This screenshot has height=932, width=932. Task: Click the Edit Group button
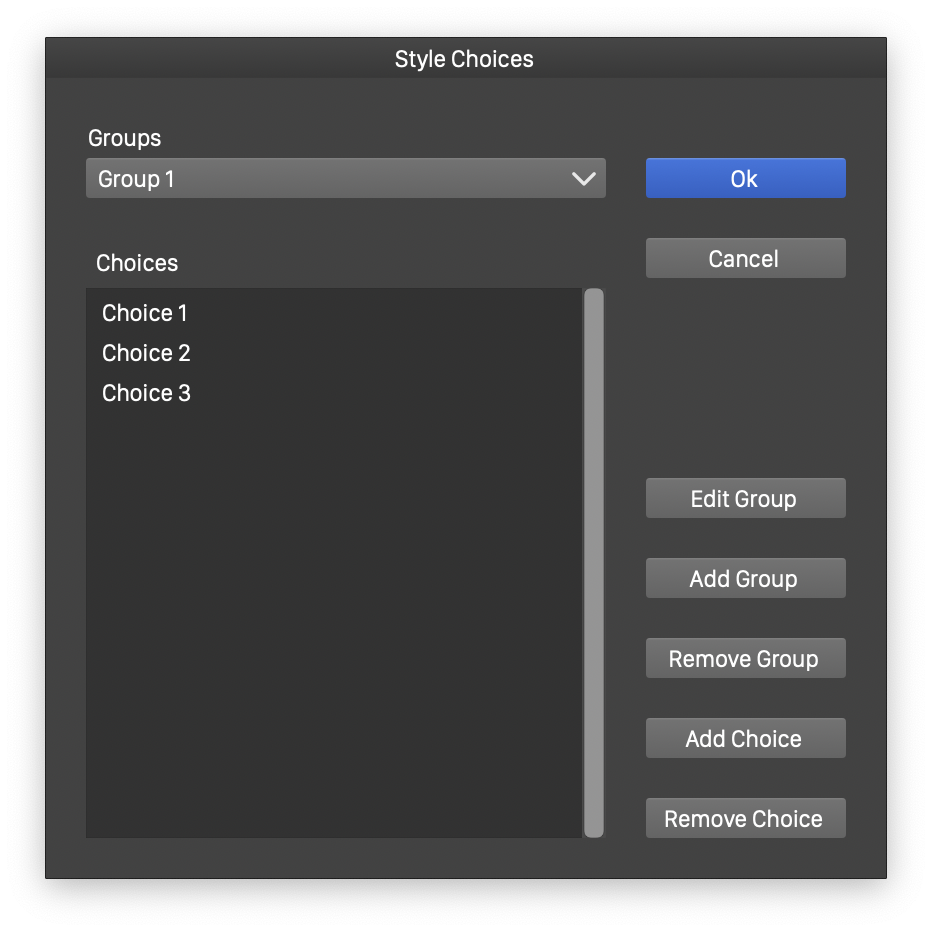coord(745,499)
